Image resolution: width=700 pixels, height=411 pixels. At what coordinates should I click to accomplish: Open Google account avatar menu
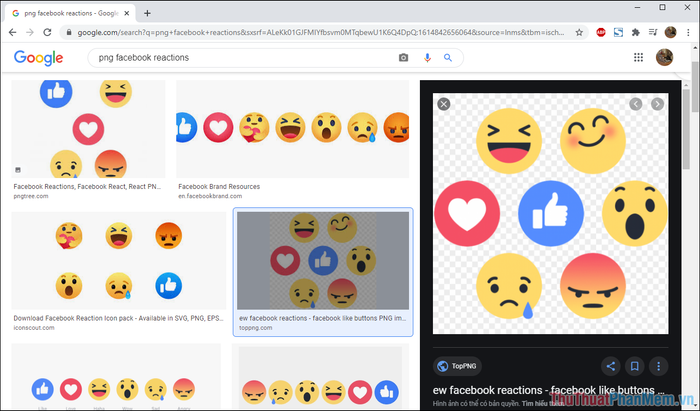click(x=664, y=57)
